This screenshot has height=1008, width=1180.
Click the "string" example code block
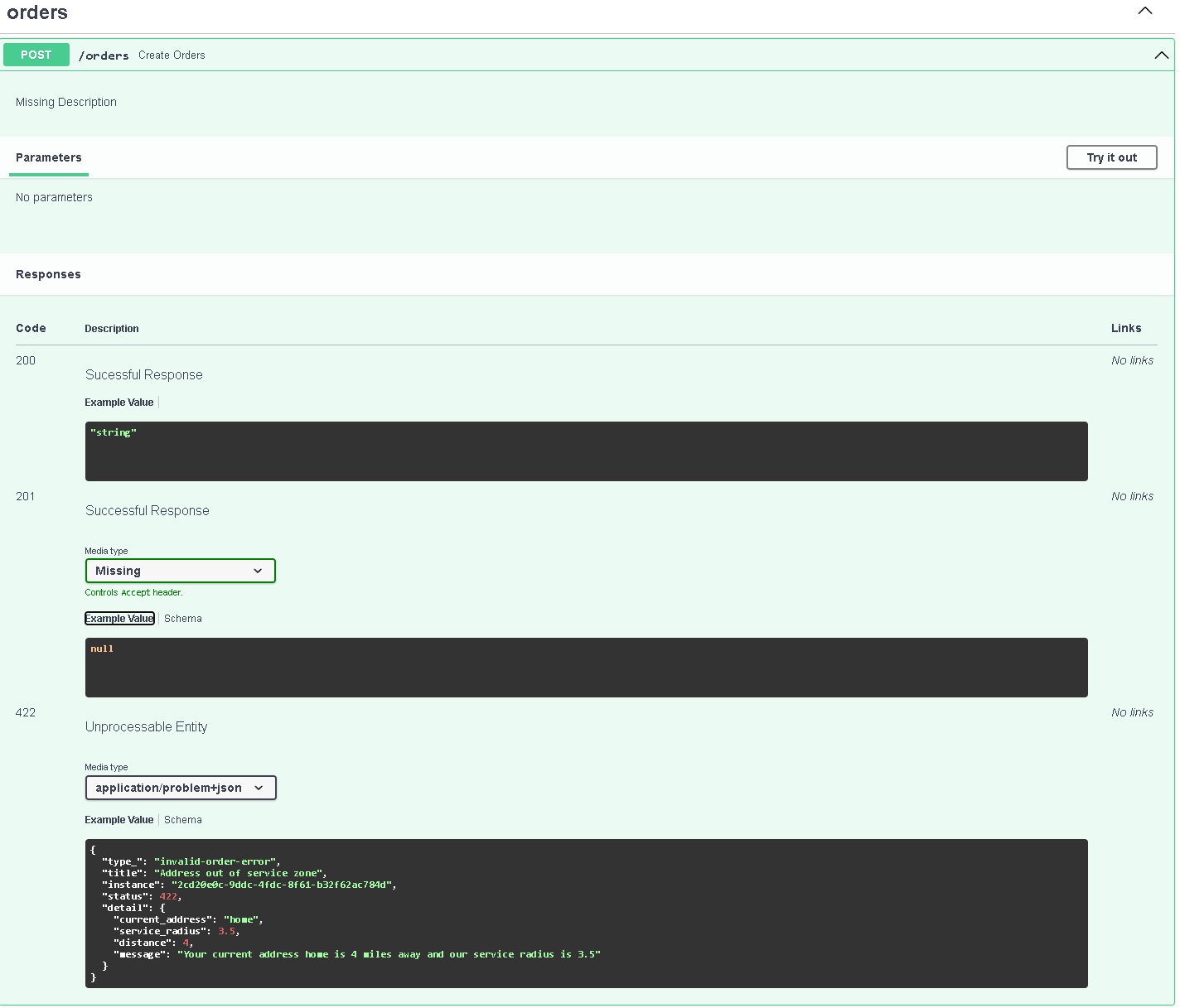pos(586,451)
